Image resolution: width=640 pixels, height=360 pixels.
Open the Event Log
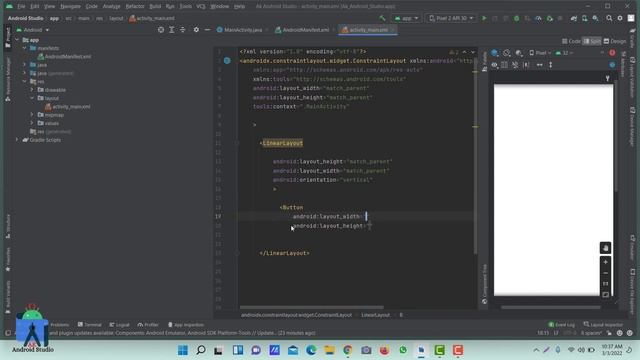pyautogui.click(x=562, y=325)
